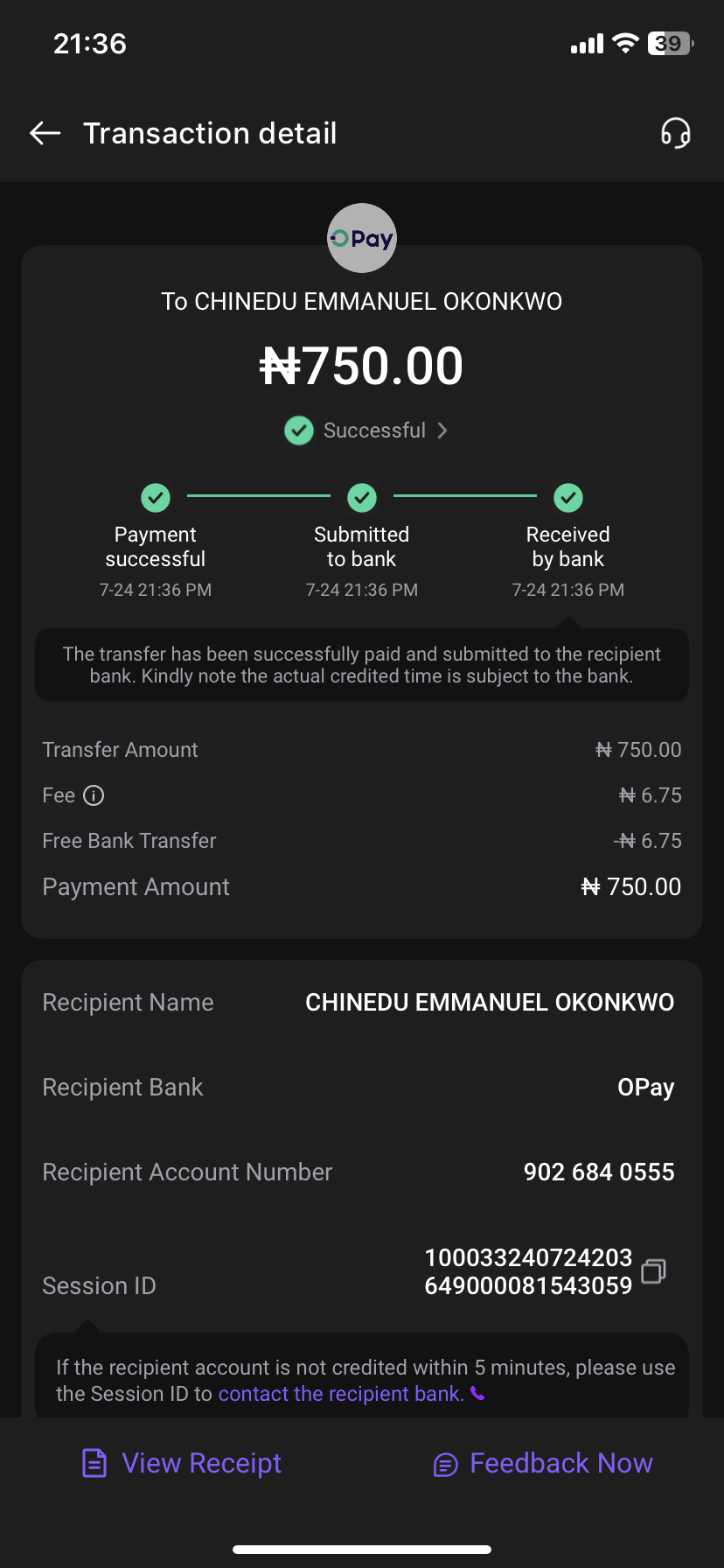Screen dimensions: 724x1568
Task: Tap the Received by bank step checkmark
Action: tap(568, 498)
